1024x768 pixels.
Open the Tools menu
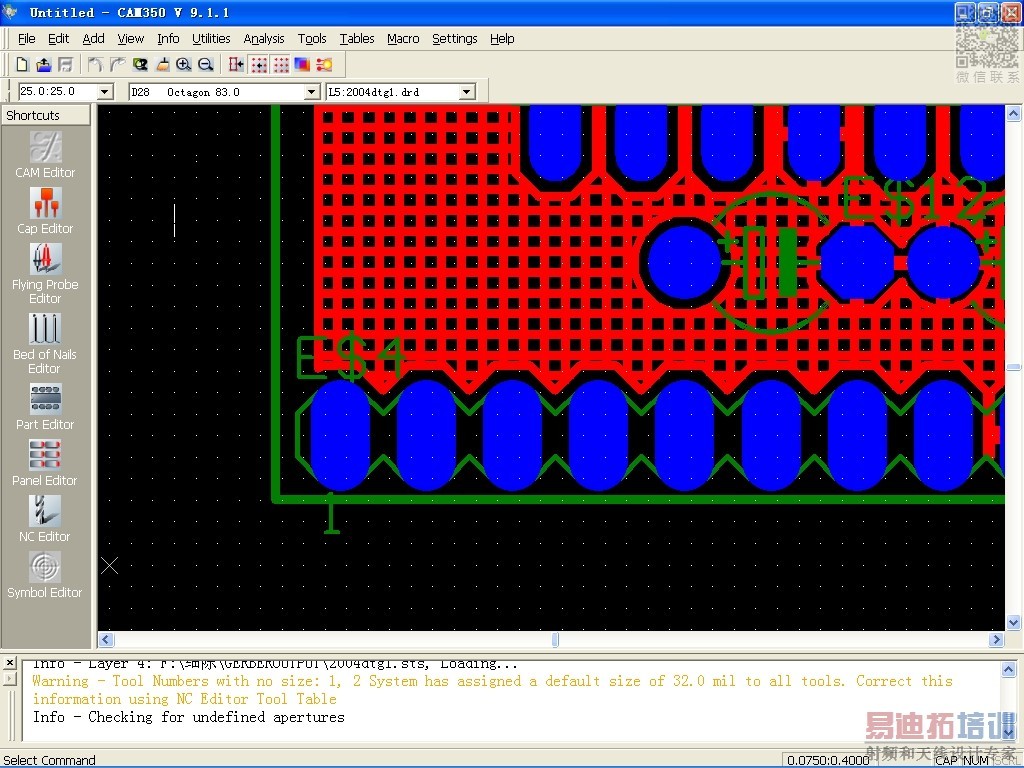[x=312, y=39]
